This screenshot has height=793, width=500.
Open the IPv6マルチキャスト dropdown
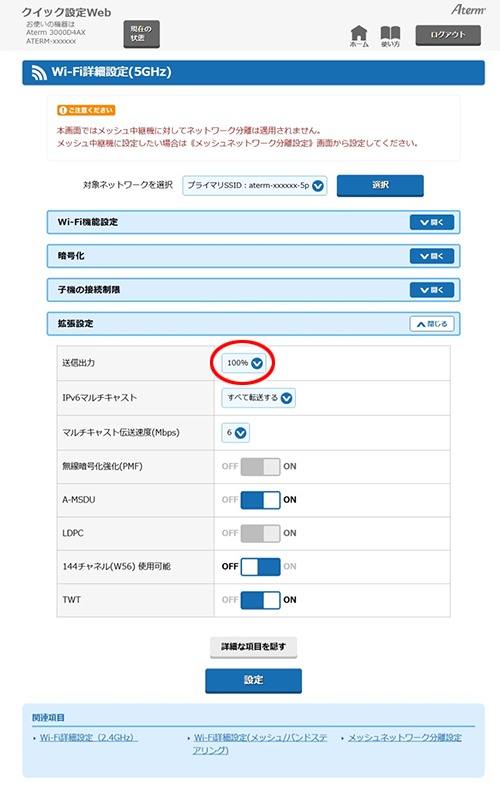258,398
